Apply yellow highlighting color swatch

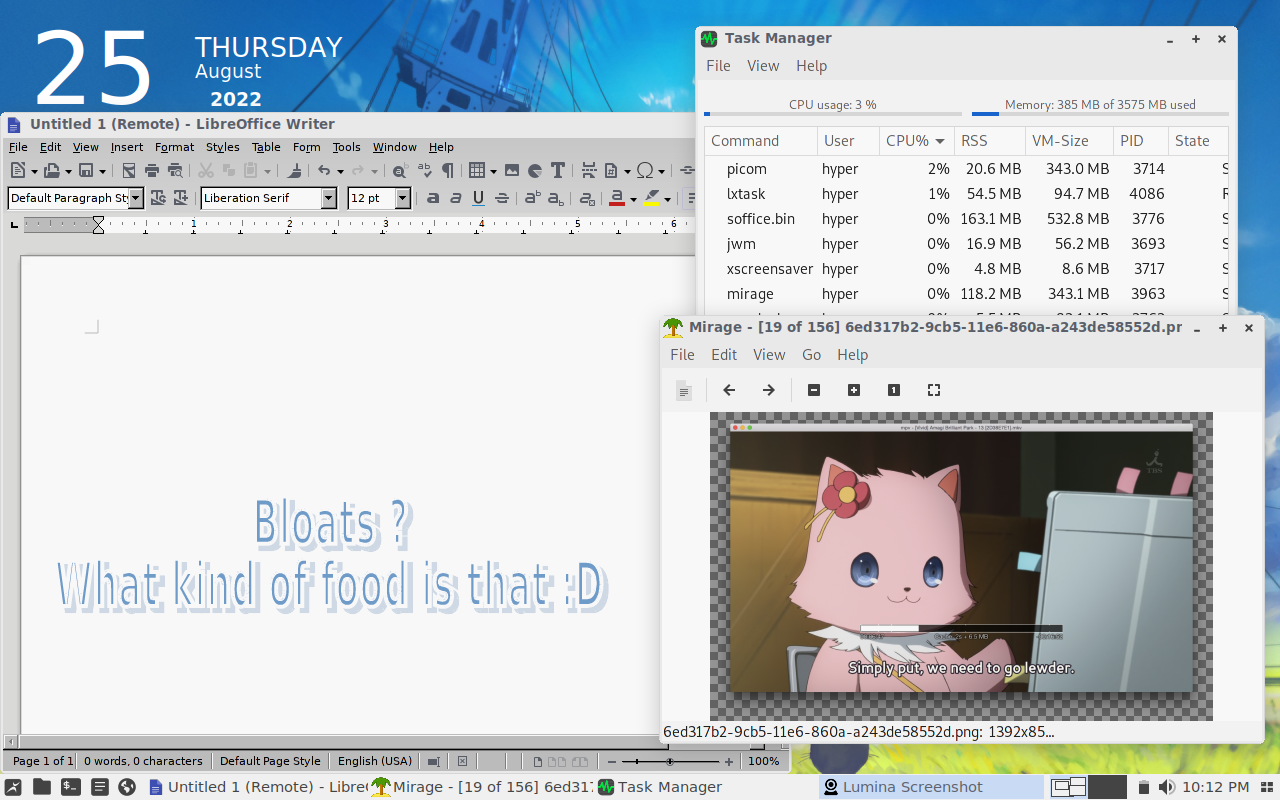click(x=652, y=198)
